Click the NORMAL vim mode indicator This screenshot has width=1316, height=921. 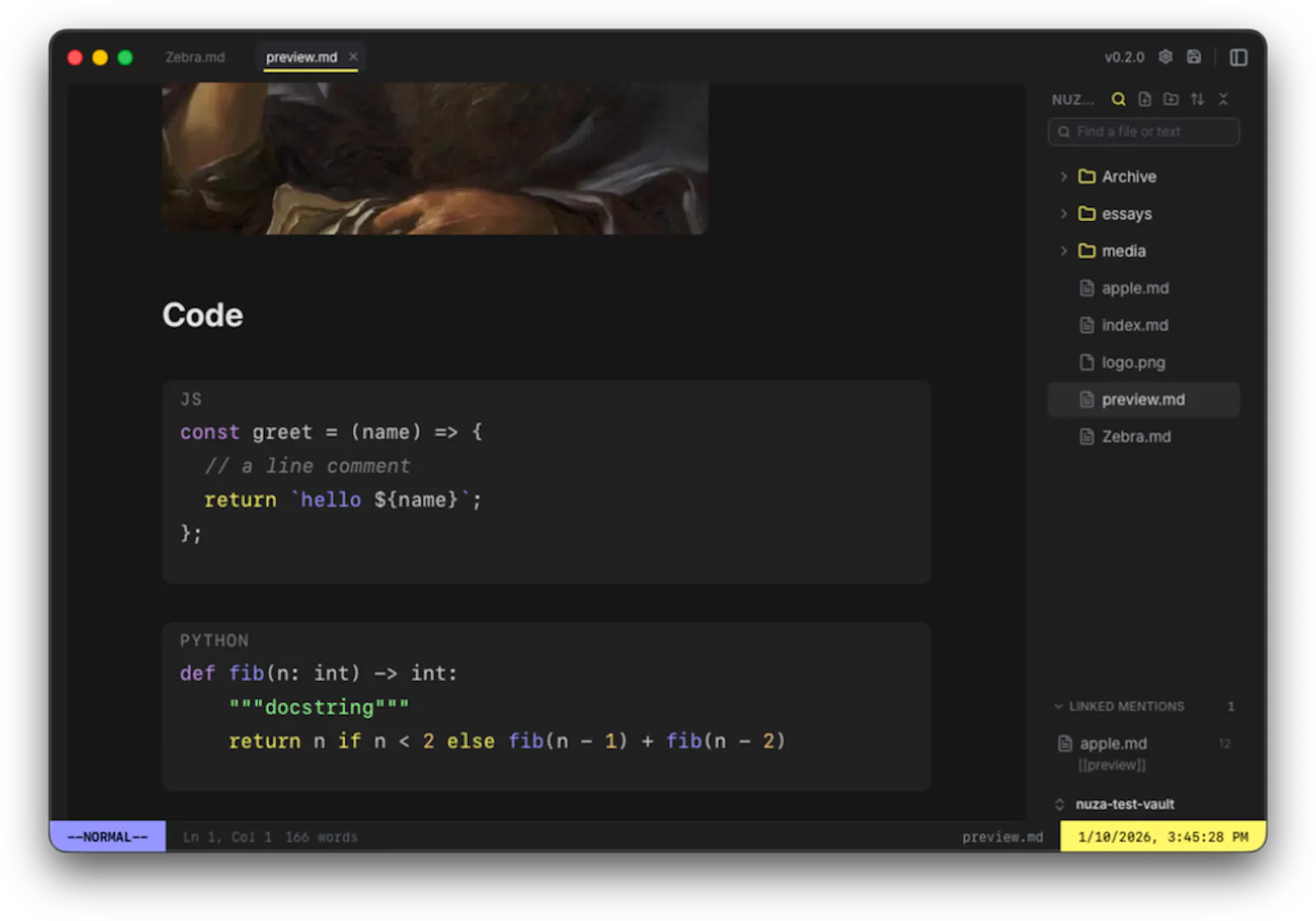click(108, 837)
